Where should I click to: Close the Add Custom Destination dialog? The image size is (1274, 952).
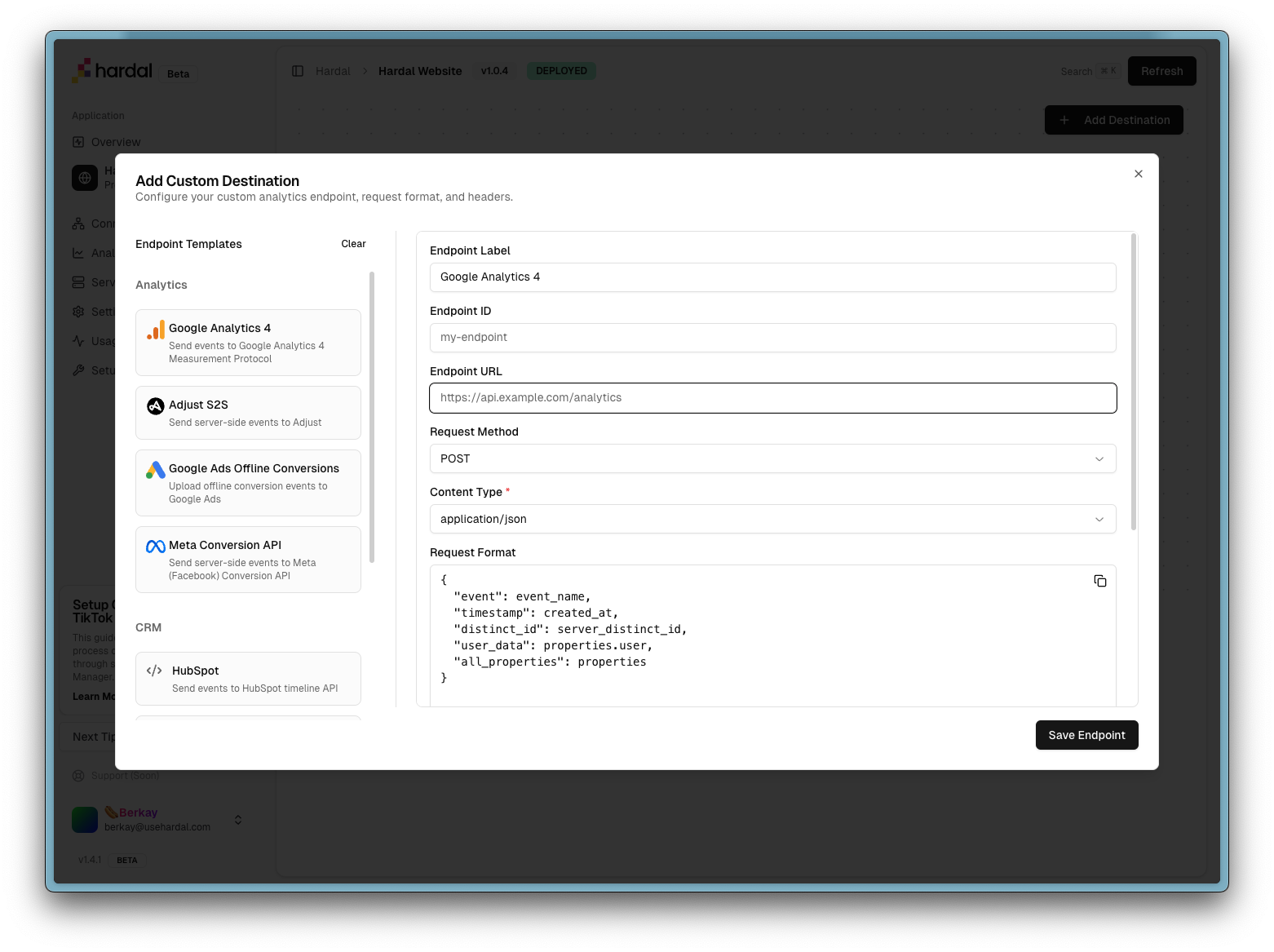click(x=1139, y=174)
